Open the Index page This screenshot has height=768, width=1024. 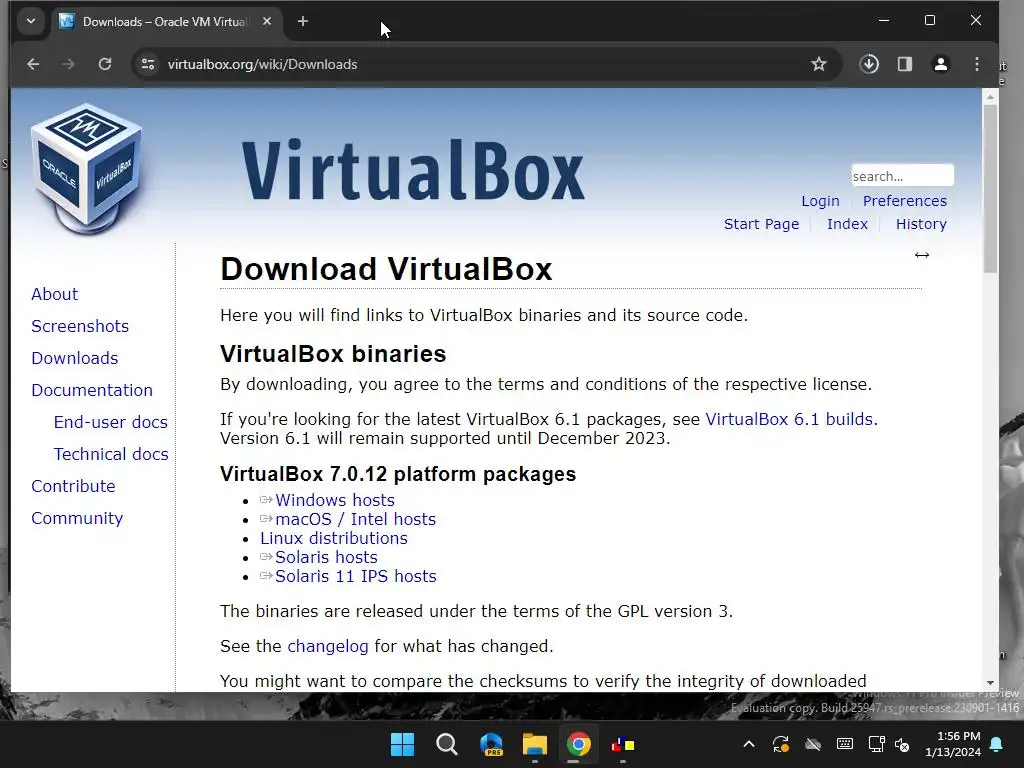[847, 223]
